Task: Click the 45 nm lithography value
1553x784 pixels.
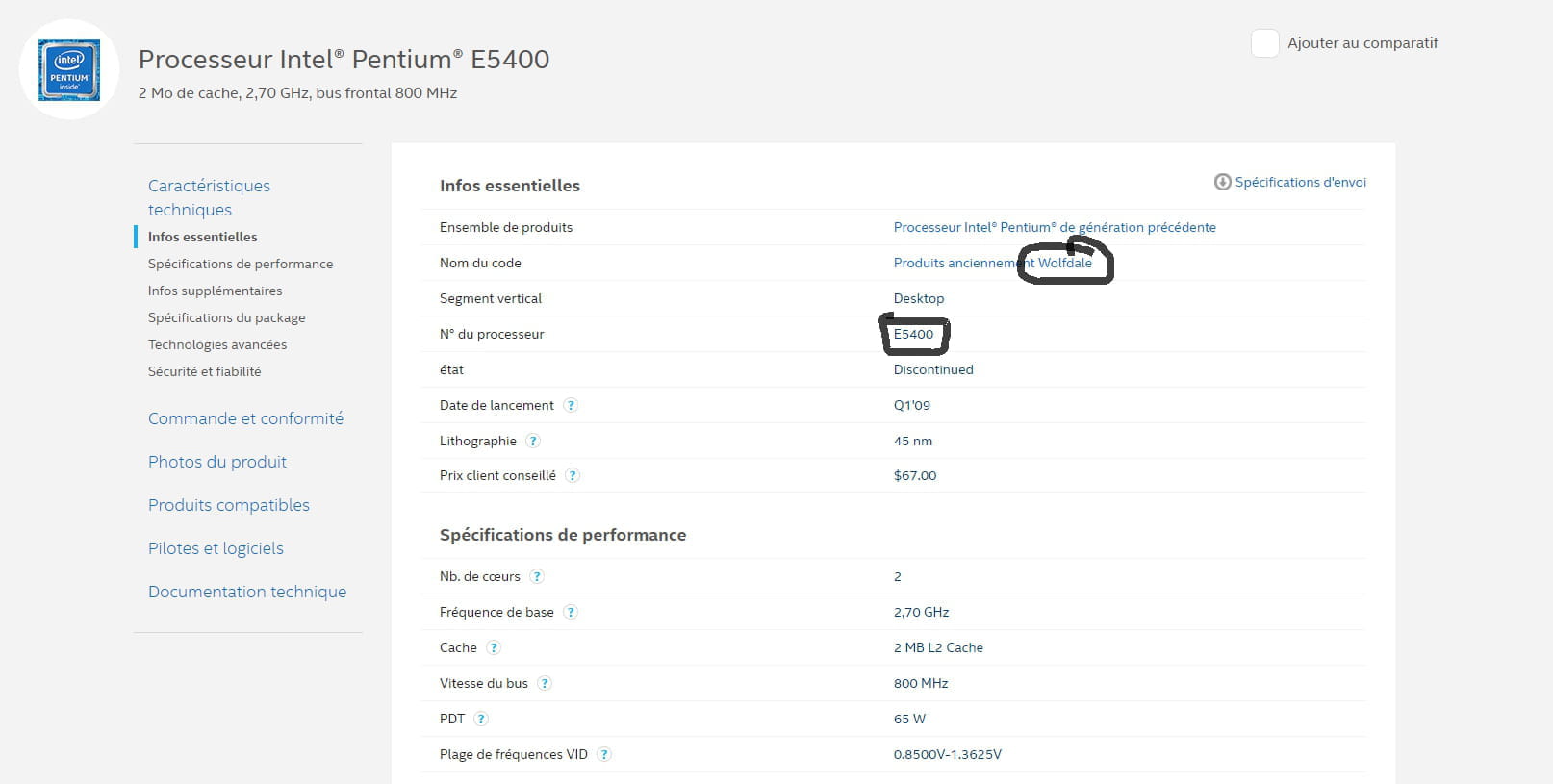Action: [913, 441]
